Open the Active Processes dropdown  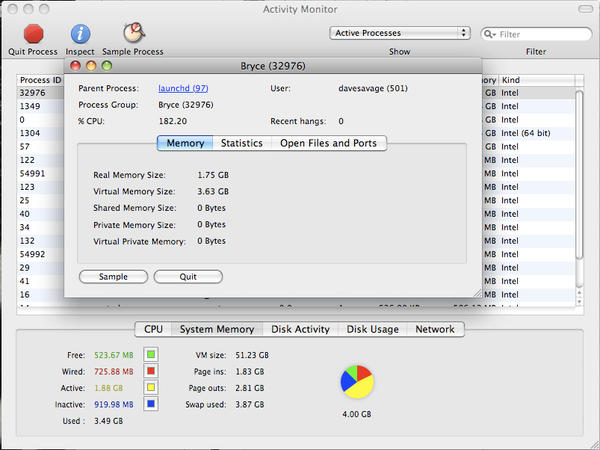point(399,33)
